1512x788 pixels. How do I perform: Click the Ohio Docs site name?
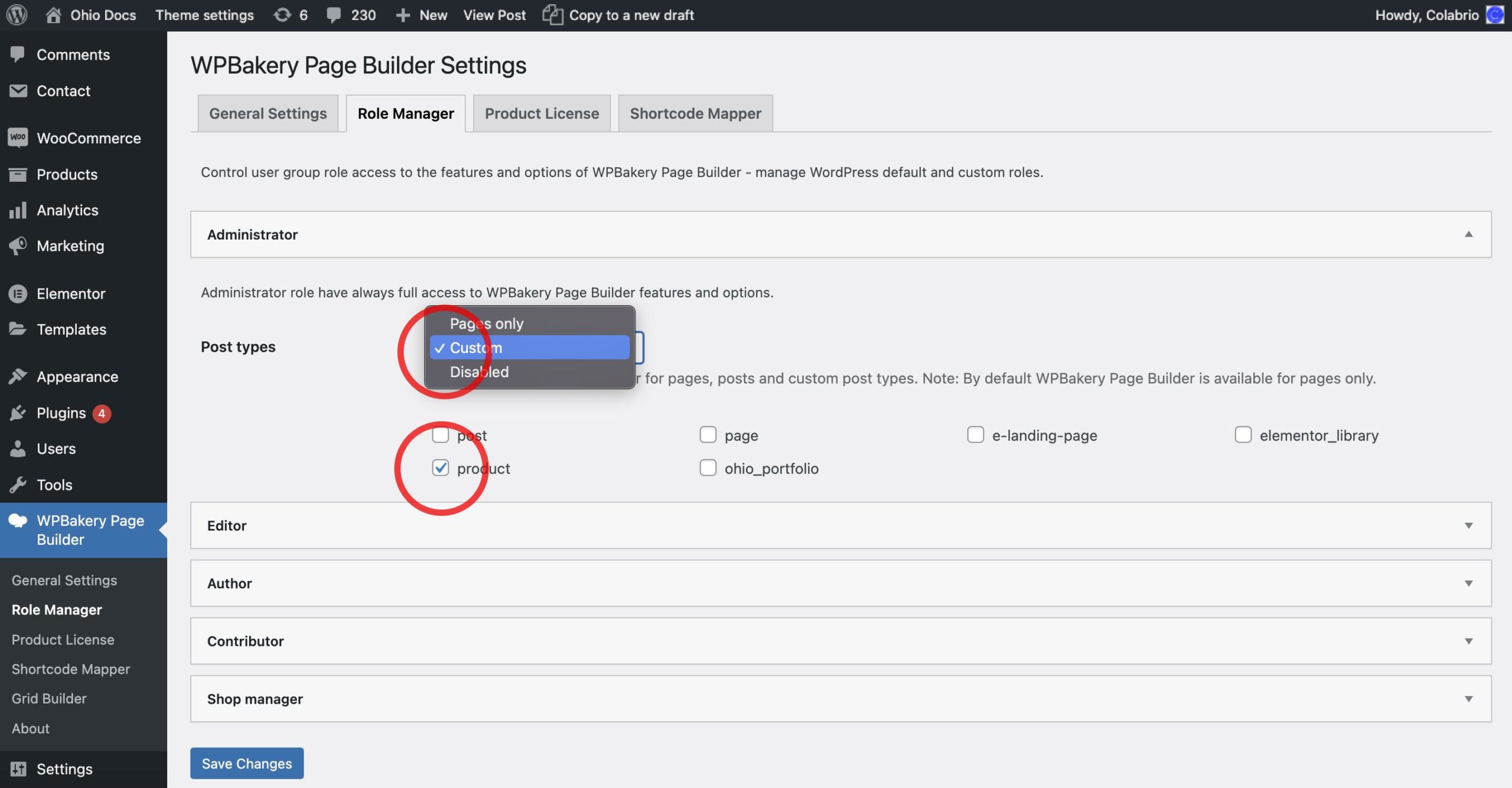pos(103,15)
